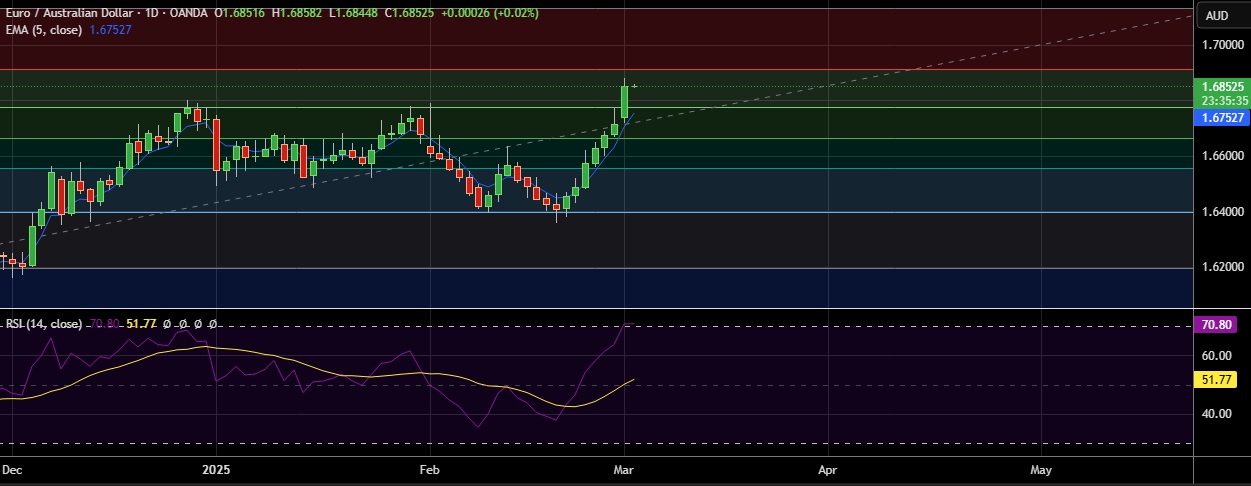
Task: Click the Mar label on time axis
Action: pos(625,468)
